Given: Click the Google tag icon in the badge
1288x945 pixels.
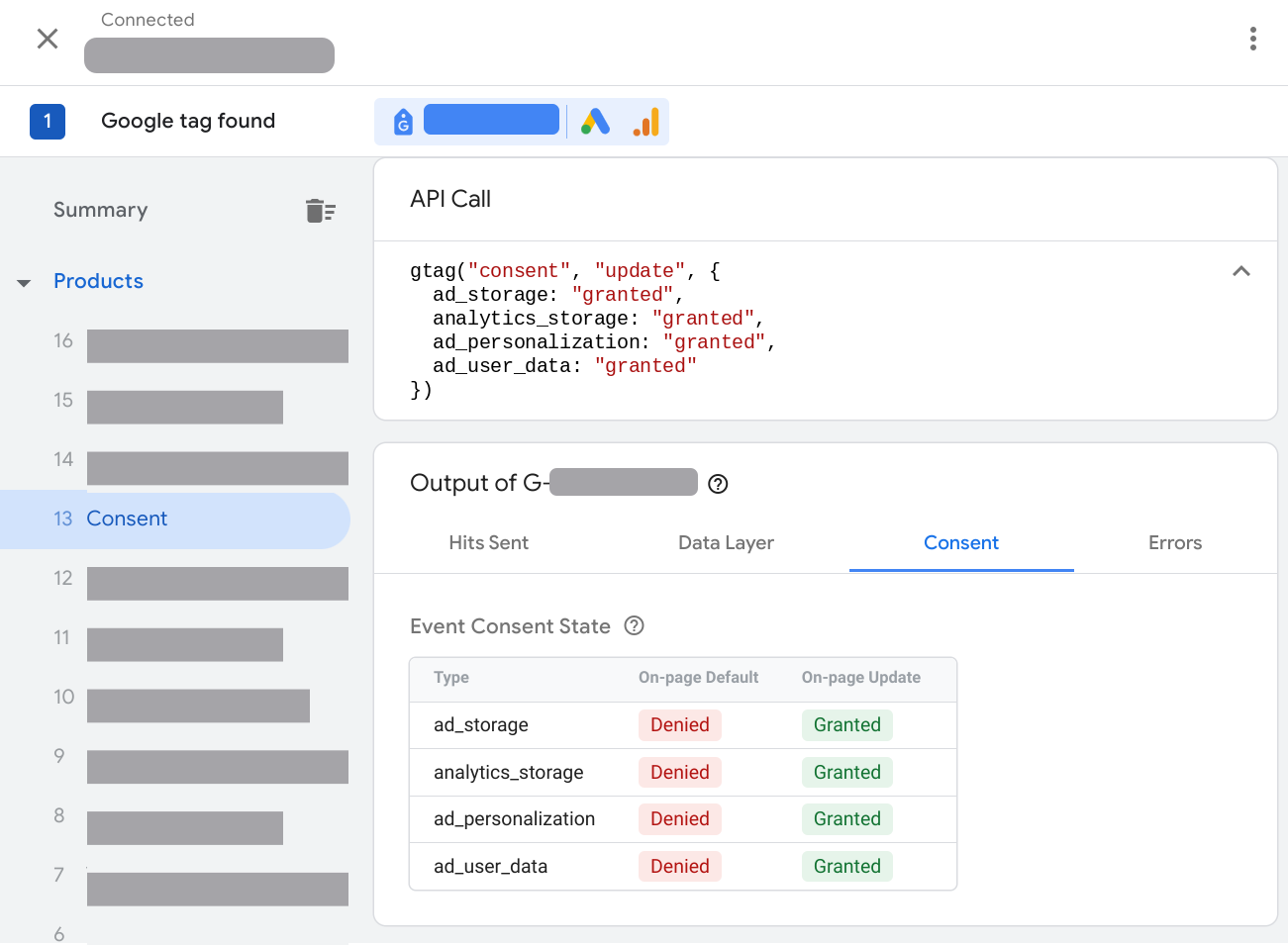Looking at the screenshot, I should point(402,119).
